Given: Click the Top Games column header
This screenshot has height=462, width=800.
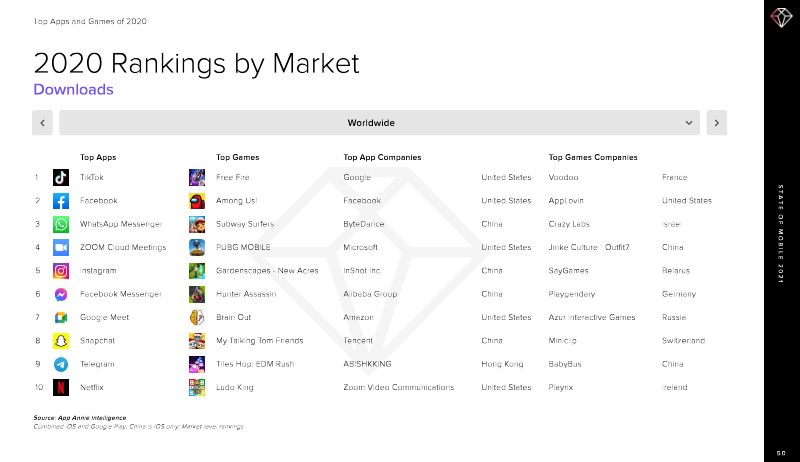Looking at the screenshot, I should [238, 157].
